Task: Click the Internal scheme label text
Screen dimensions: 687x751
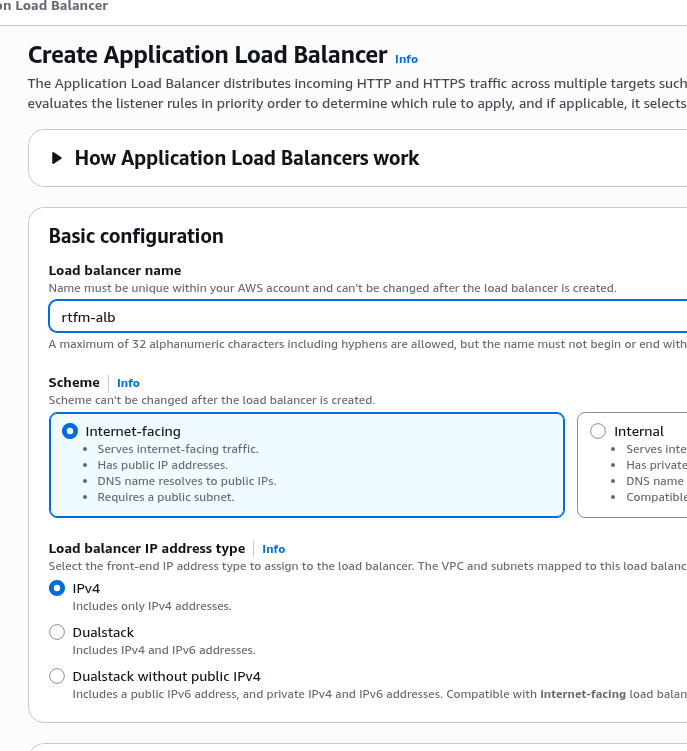Action: click(x=639, y=431)
